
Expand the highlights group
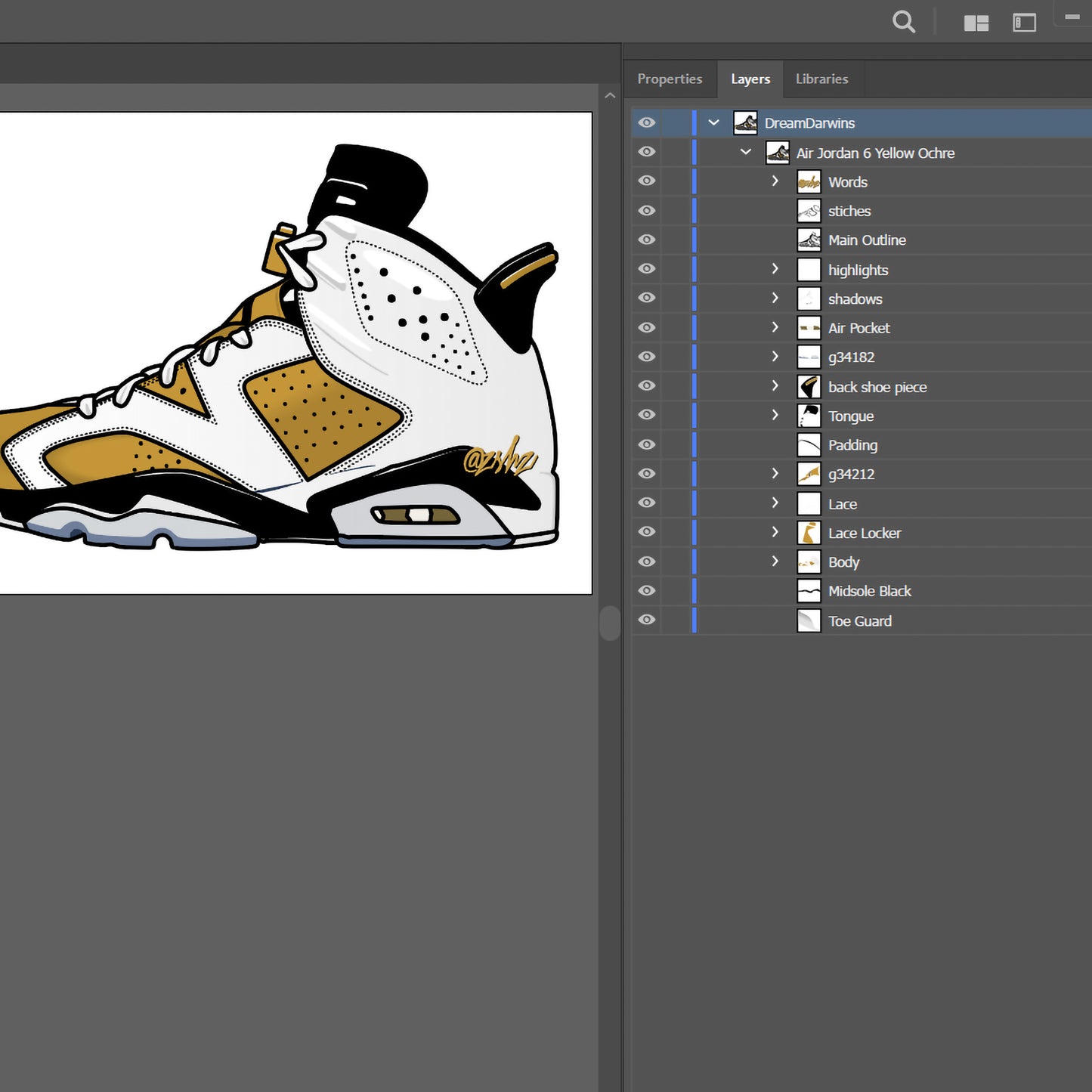(775, 268)
